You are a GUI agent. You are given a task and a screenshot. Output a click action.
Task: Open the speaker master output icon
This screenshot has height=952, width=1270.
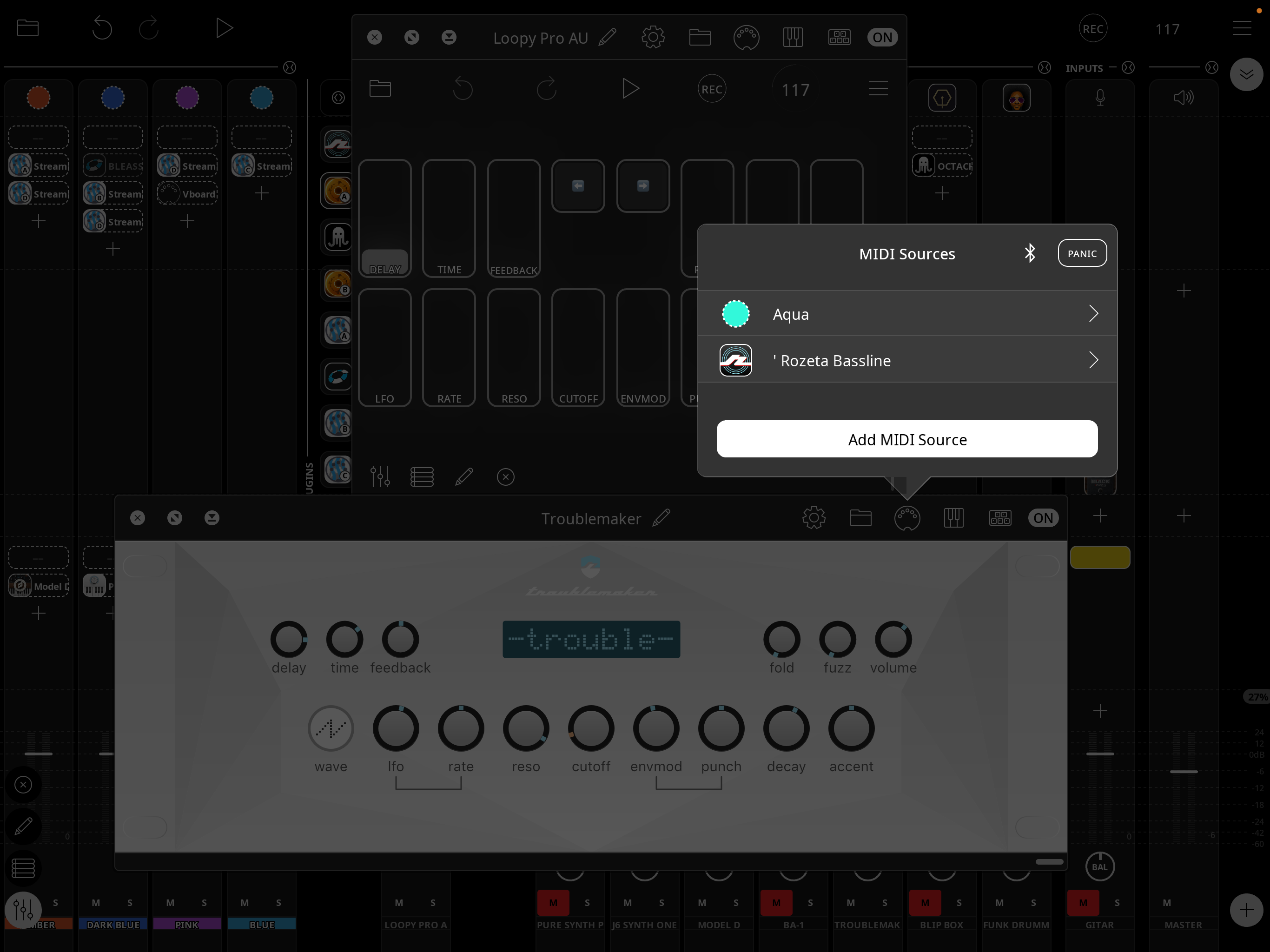click(x=1184, y=98)
